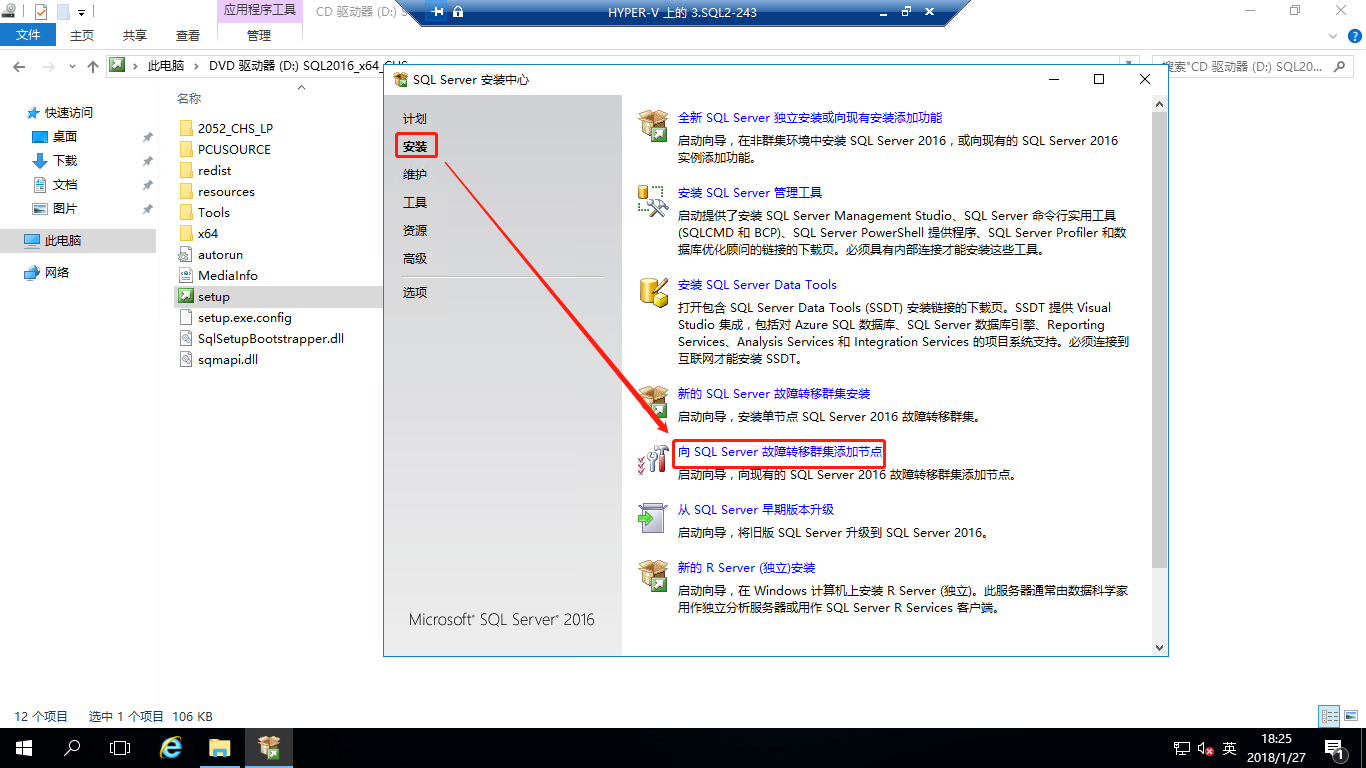Click the Explorer forward navigation arrow
The height and width of the screenshot is (768, 1366).
pos(47,66)
